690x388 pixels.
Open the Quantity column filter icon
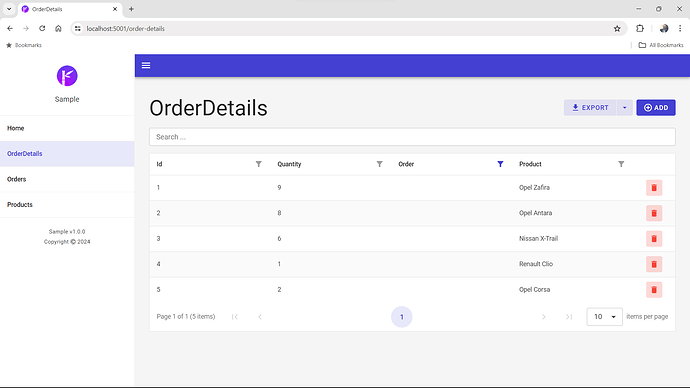(379, 164)
